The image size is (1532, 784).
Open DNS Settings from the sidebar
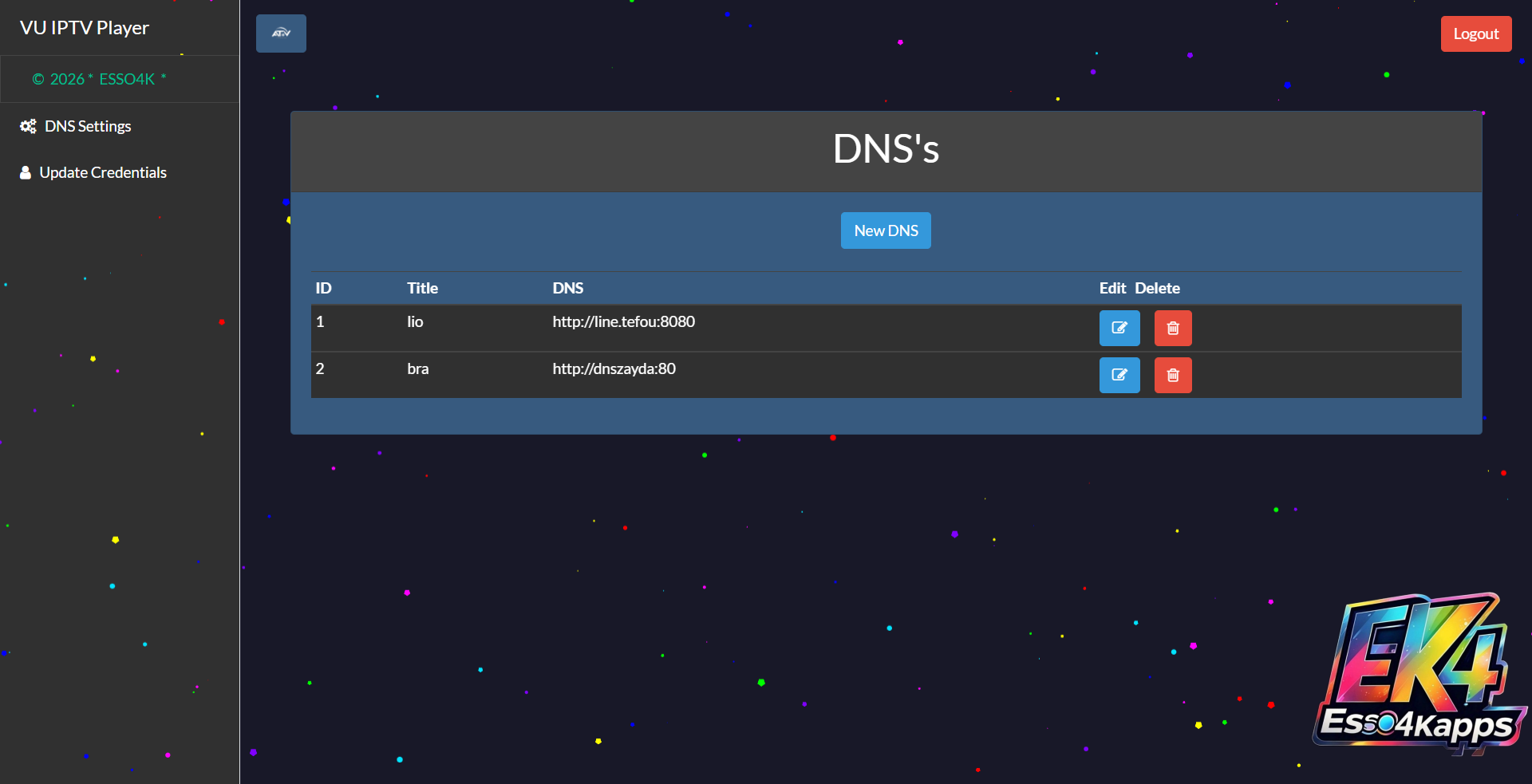click(88, 127)
